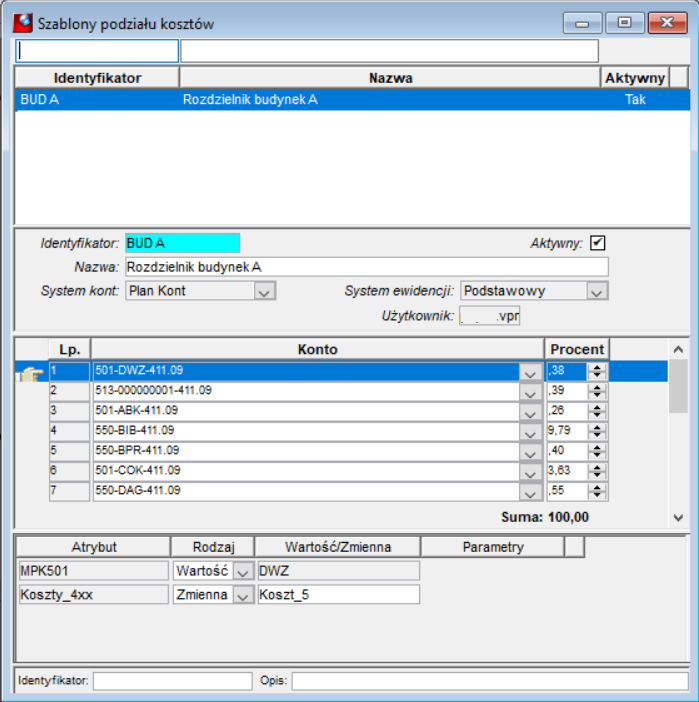Click percent stepper for row 1
699x702 pixels.
[597, 371]
